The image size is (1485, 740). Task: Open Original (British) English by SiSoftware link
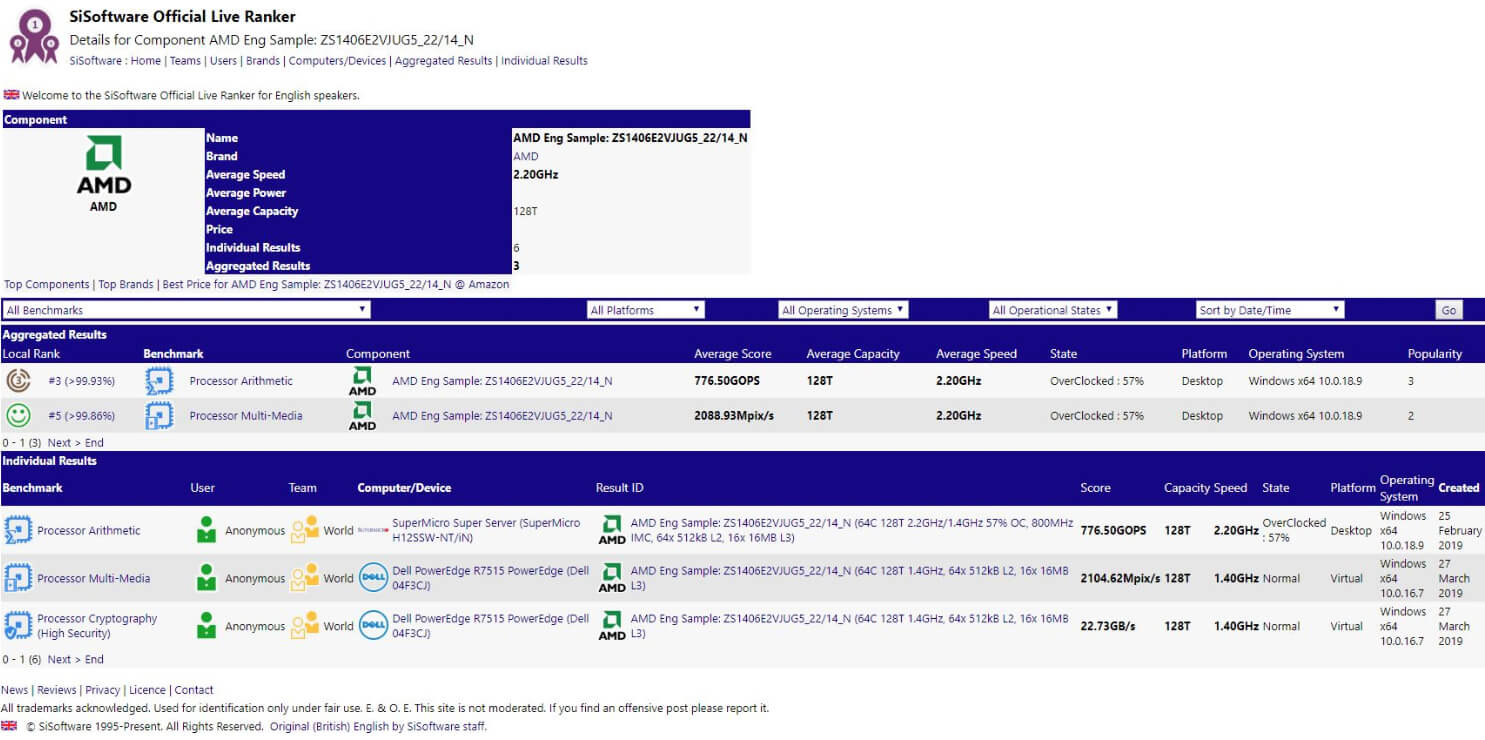(x=378, y=727)
